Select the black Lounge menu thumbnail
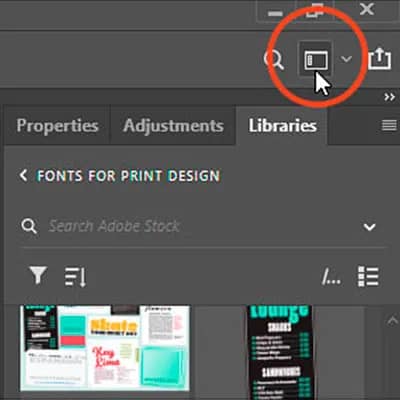The height and width of the screenshot is (400, 400). click(280, 352)
